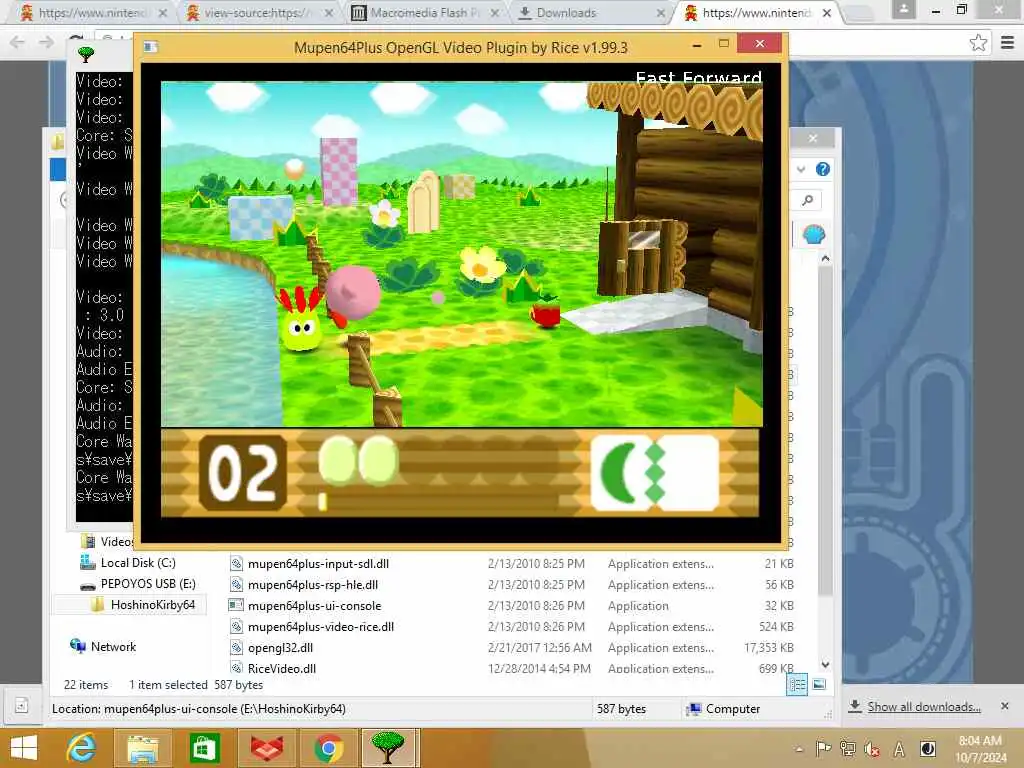The width and height of the screenshot is (1024, 768).
Task: Click the blue shell icon in Explorer
Action: 814,234
